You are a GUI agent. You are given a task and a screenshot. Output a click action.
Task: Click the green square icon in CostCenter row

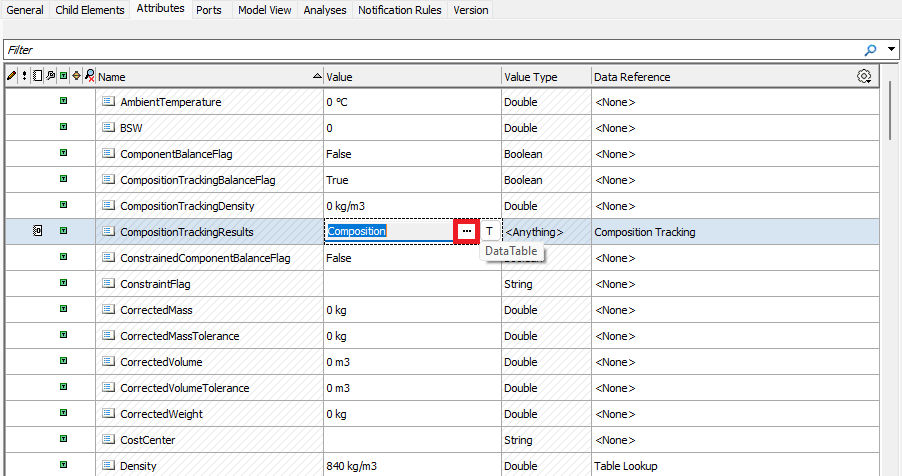[x=63, y=439]
